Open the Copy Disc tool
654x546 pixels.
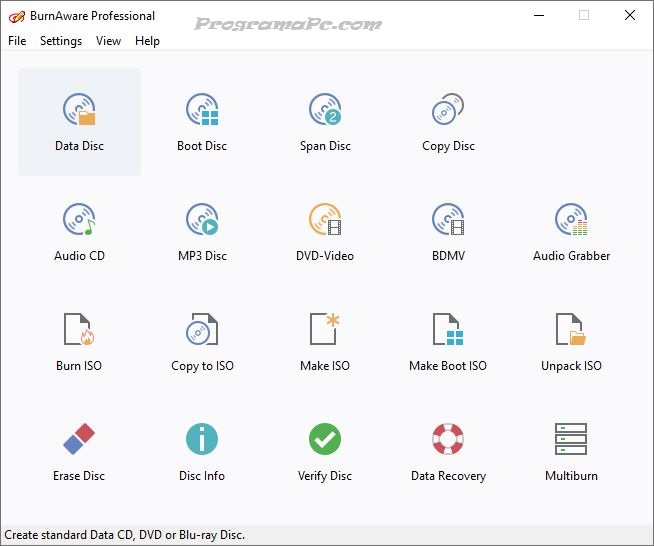click(x=448, y=111)
